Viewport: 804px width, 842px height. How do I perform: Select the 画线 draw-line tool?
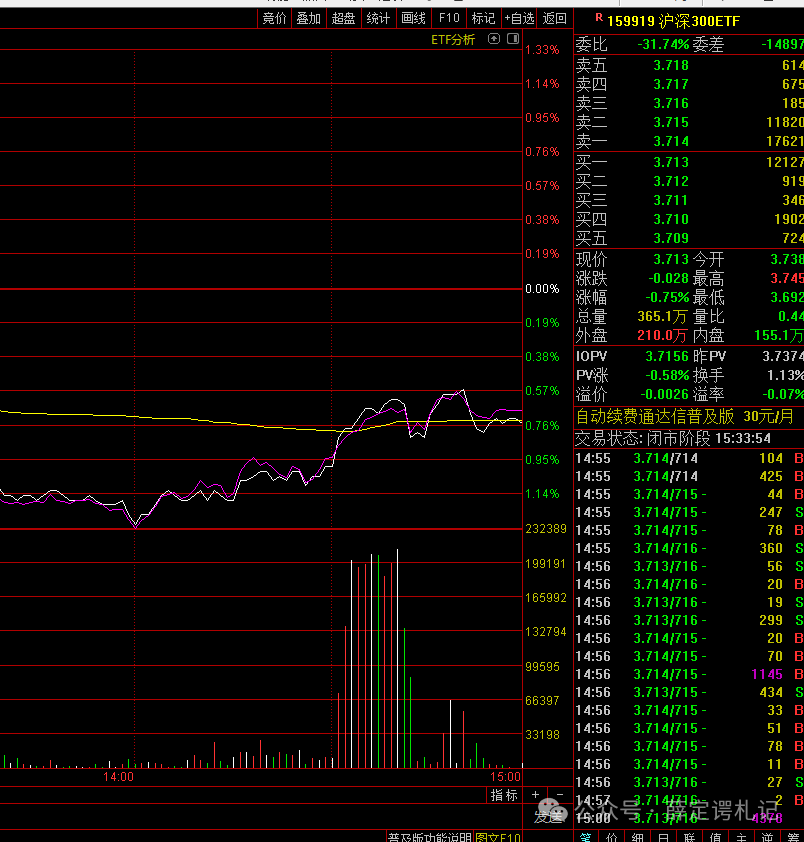pos(414,19)
